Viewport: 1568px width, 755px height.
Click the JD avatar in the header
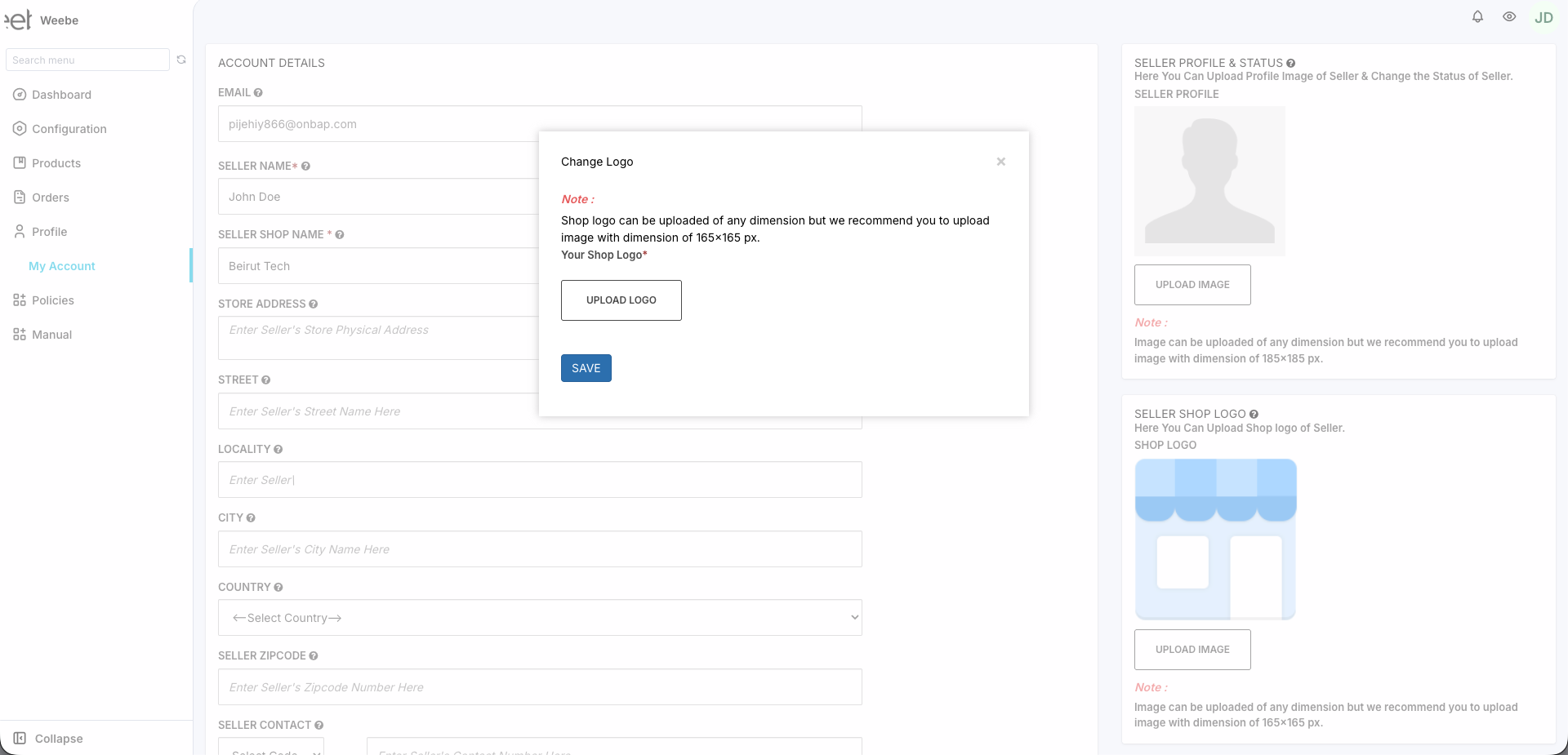[1543, 16]
